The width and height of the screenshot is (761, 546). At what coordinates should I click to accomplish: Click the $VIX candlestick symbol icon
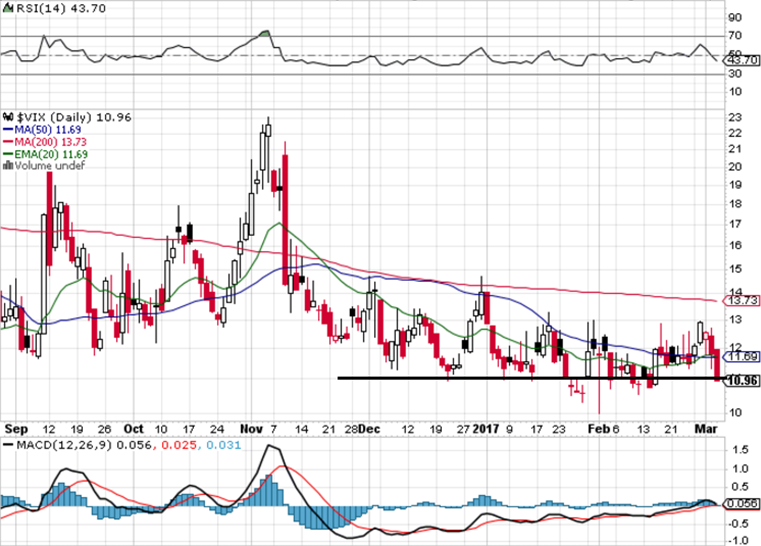tap(8, 117)
